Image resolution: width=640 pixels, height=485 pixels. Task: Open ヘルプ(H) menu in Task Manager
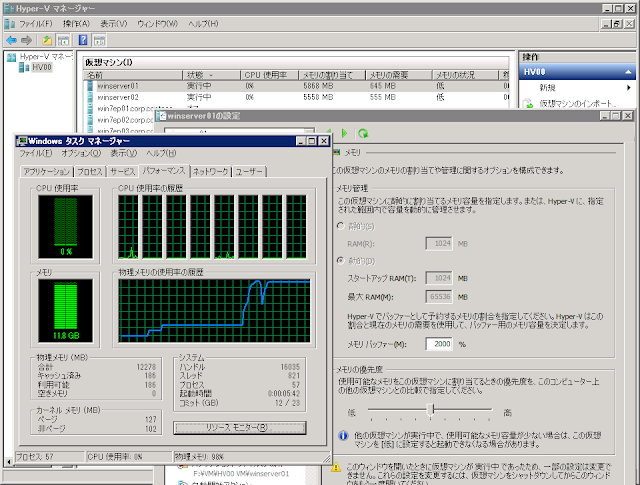pyautogui.click(x=161, y=153)
